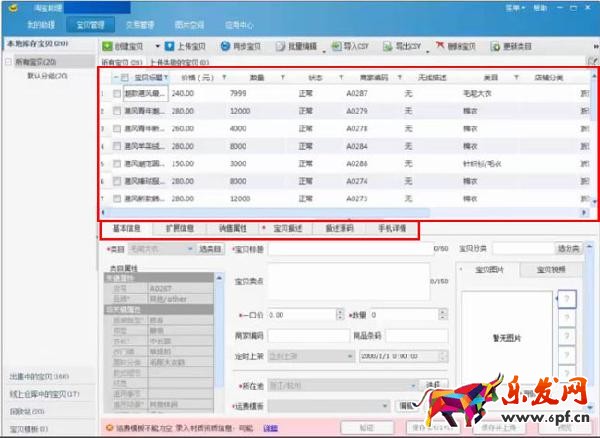Tick the checkbox on the first item row
600x438 pixels.
(x=117, y=94)
